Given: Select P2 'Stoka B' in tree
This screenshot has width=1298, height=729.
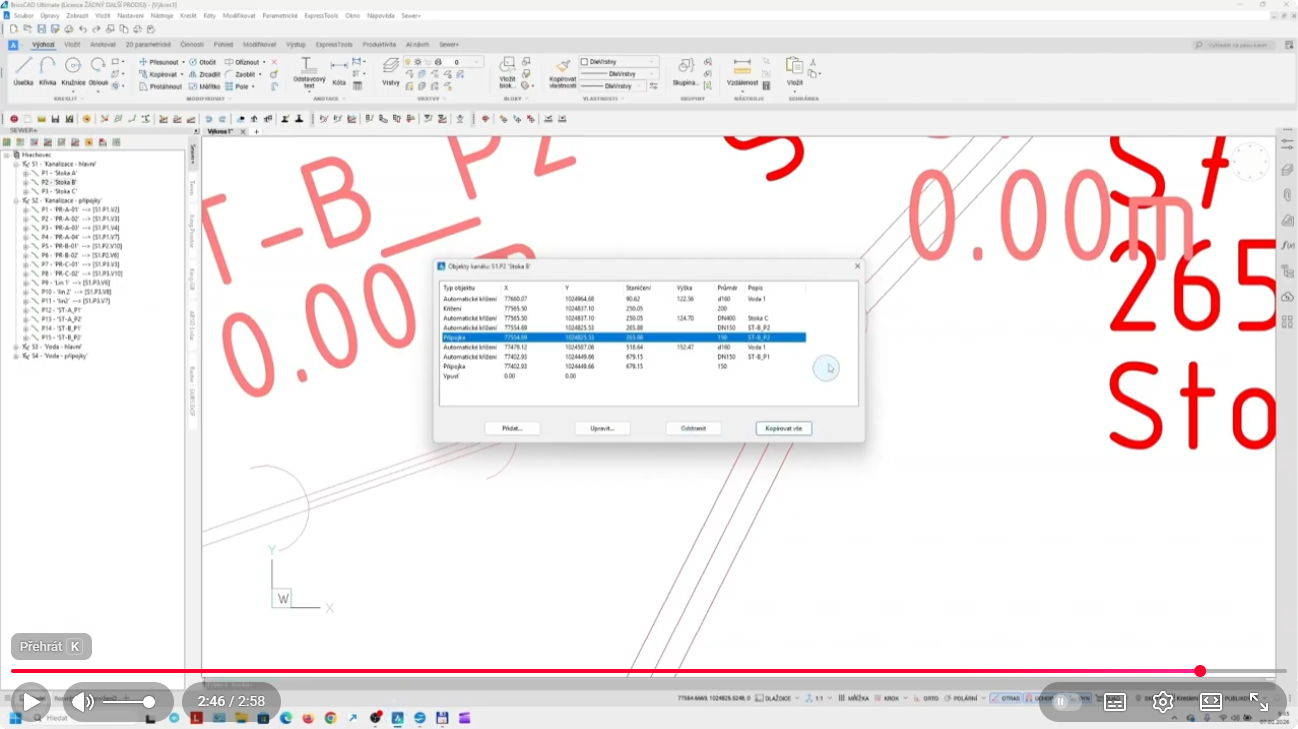Looking at the screenshot, I should tap(59, 182).
